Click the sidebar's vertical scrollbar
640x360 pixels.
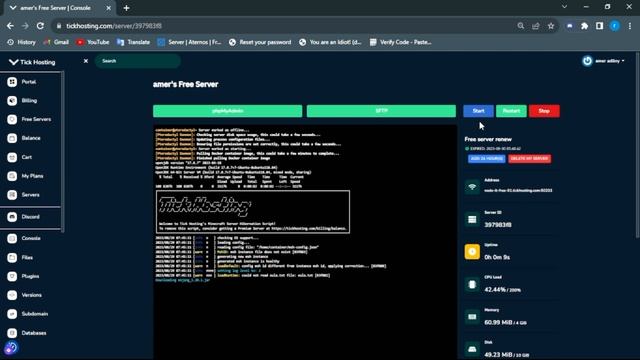[x=62, y=152]
